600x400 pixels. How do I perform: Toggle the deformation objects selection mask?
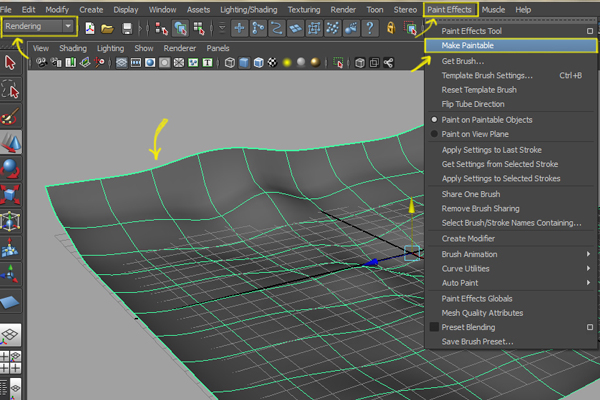coord(314,28)
